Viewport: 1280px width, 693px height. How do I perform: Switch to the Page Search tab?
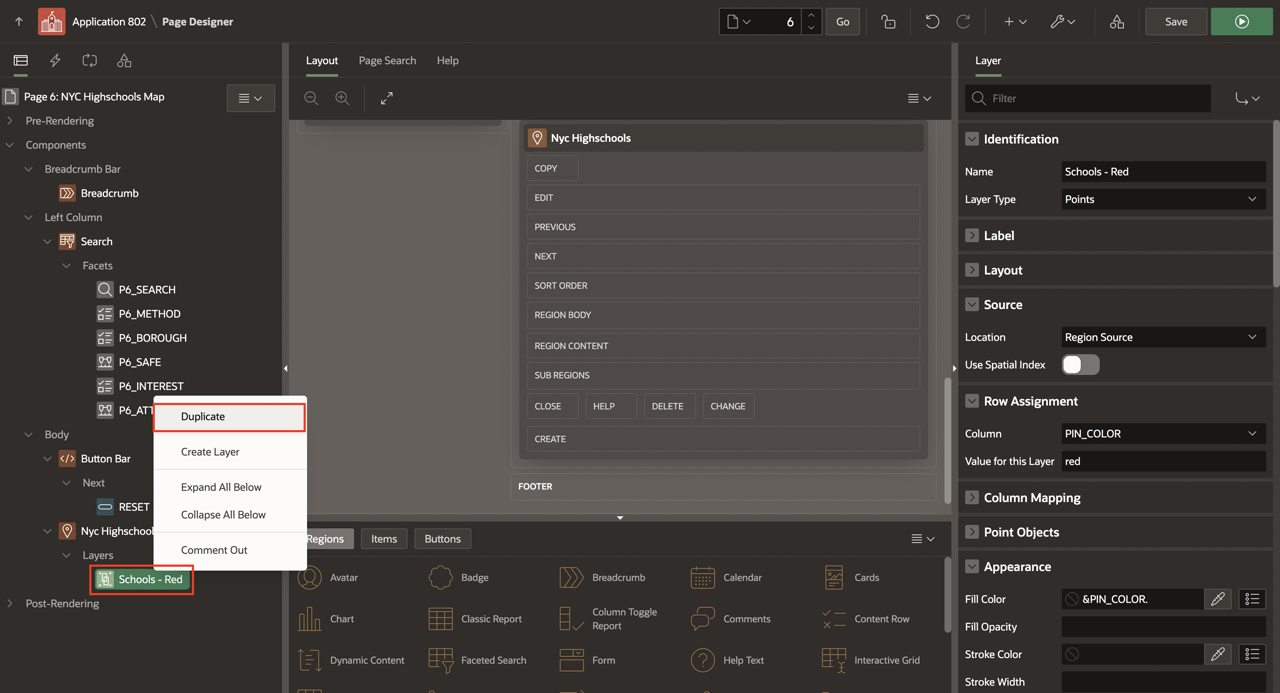pyautogui.click(x=387, y=61)
